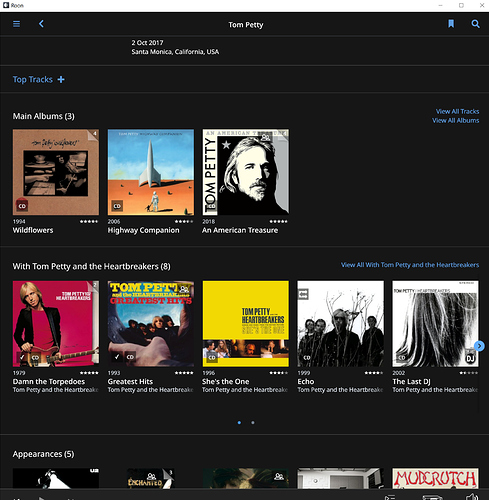Click CD badge on She's the One cover
Screen dimensions: 489x500
point(212,357)
